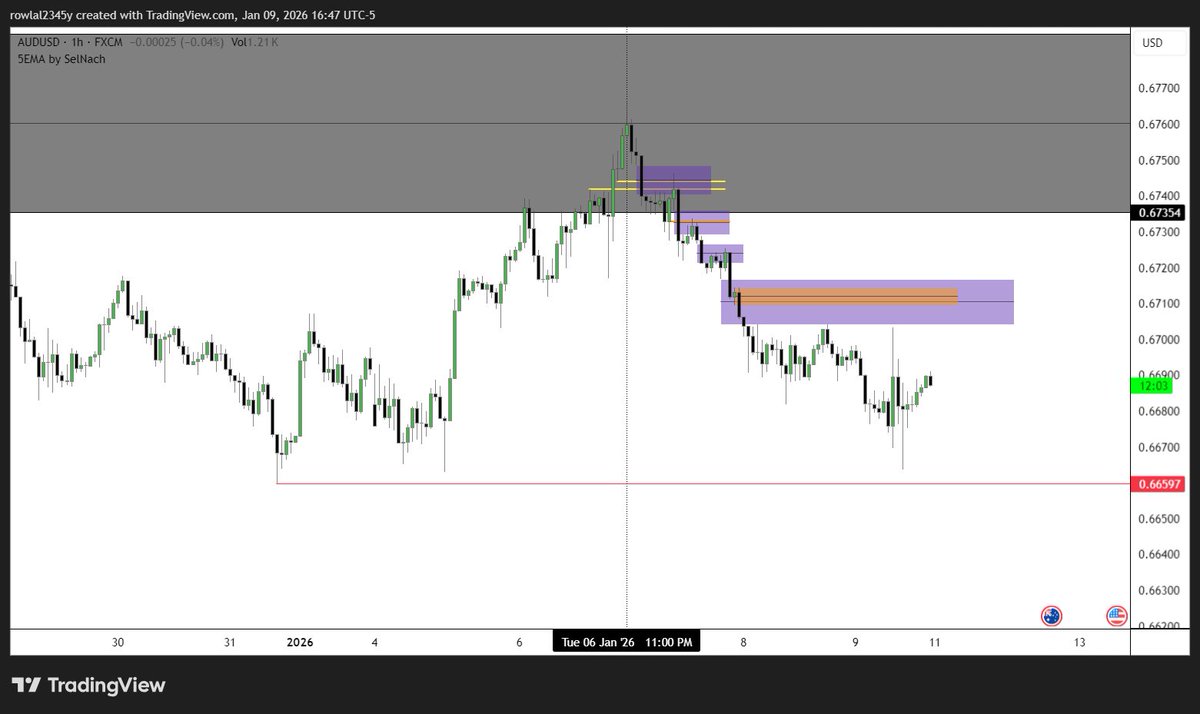Click the United States flag event icon
The image size is (1200, 714).
[1117, 616]
